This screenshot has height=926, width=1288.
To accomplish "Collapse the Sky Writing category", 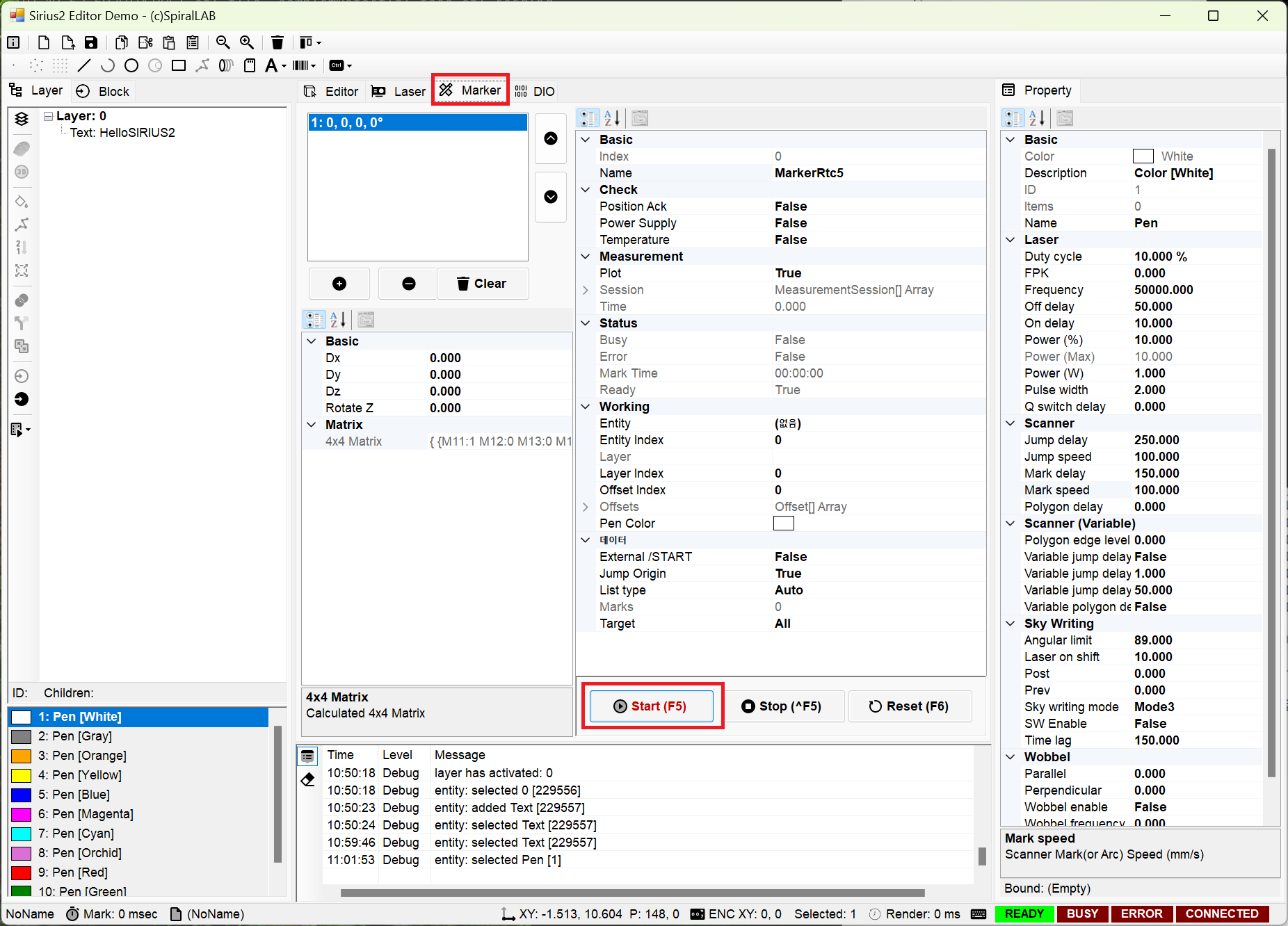I will [1011, 624].
